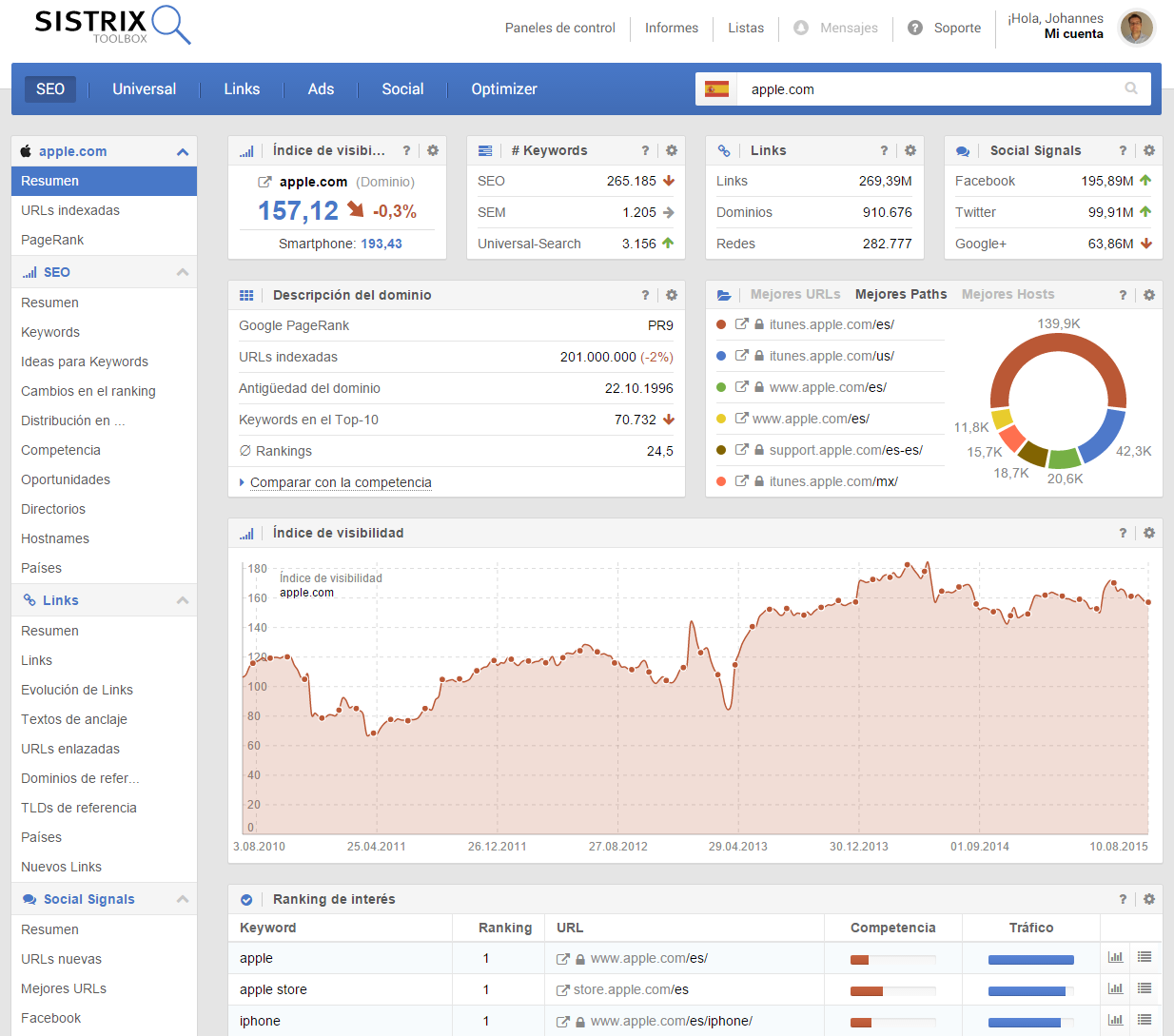Switch to the Mejores Hosts tab
This screenshot has height=1036, width=1174.
[1008, 295]
